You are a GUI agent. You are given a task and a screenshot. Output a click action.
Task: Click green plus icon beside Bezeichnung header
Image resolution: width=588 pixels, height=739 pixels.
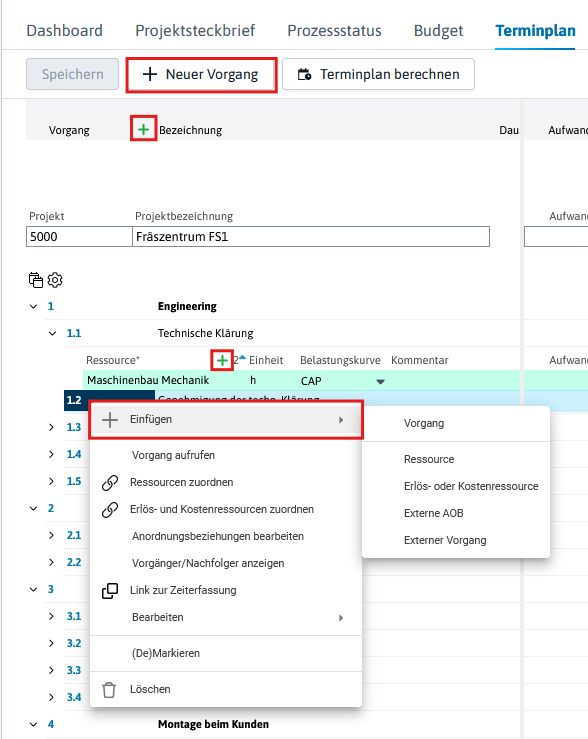click(x=143, y=129)
